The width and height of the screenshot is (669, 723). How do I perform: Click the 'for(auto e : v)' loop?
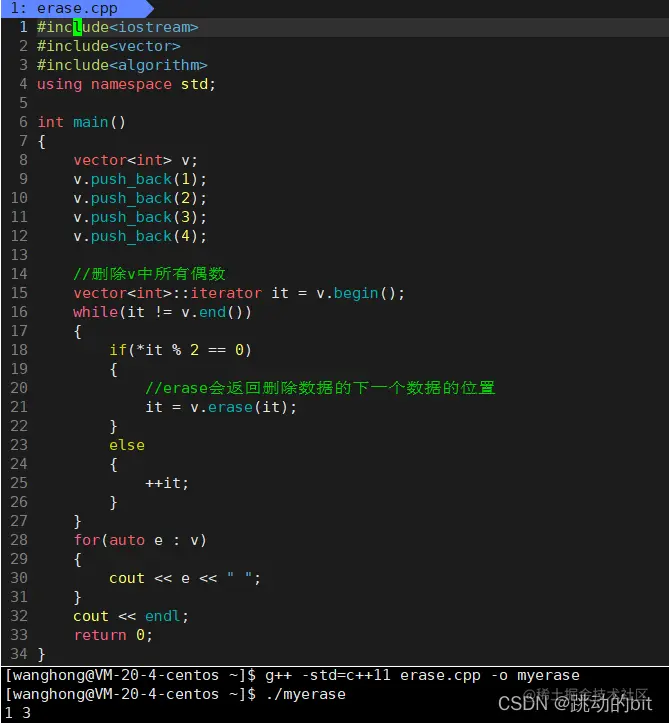(140, 540)
